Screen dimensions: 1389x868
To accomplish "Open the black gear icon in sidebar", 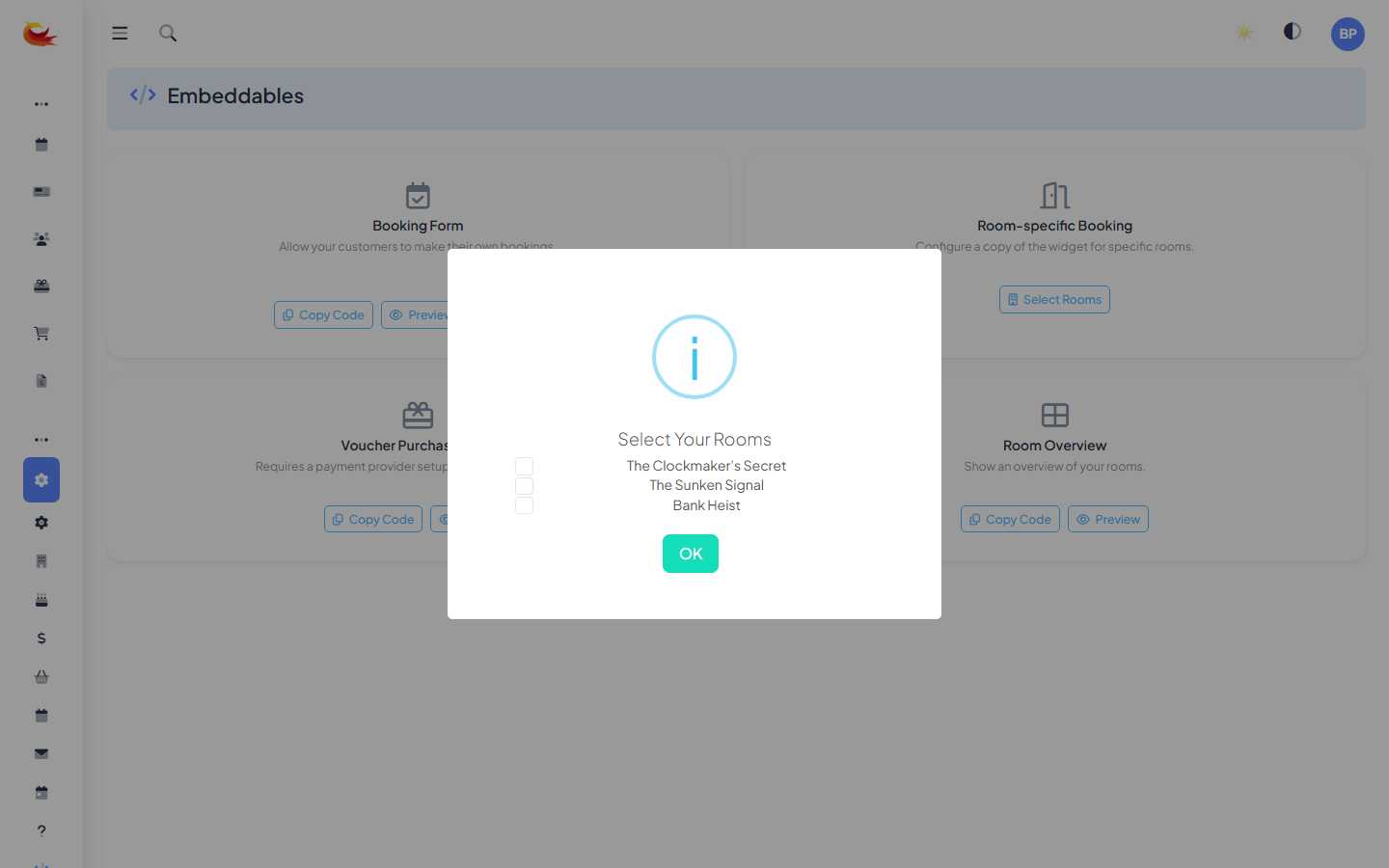I will (x=41, y=523).
